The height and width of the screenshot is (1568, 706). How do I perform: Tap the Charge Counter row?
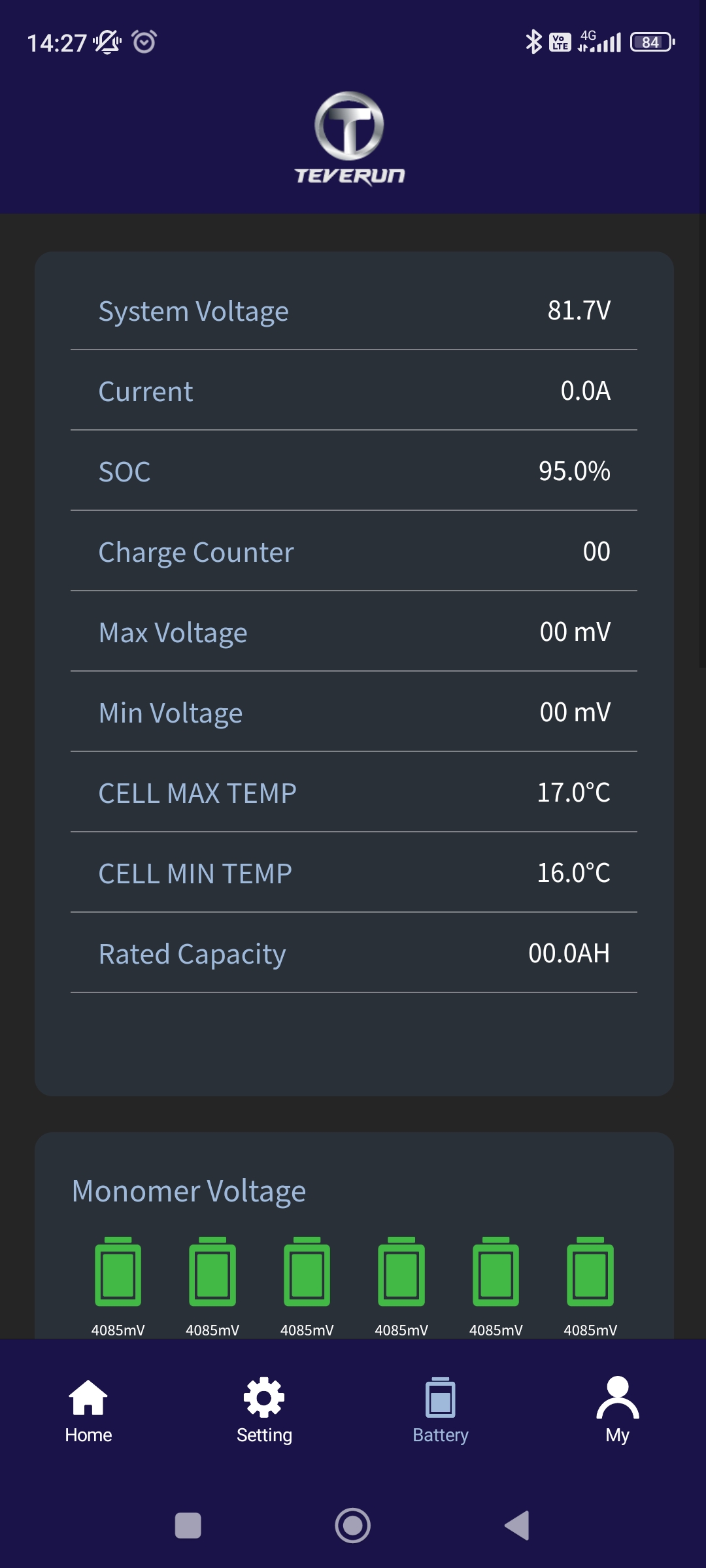(x=354, y=552)
